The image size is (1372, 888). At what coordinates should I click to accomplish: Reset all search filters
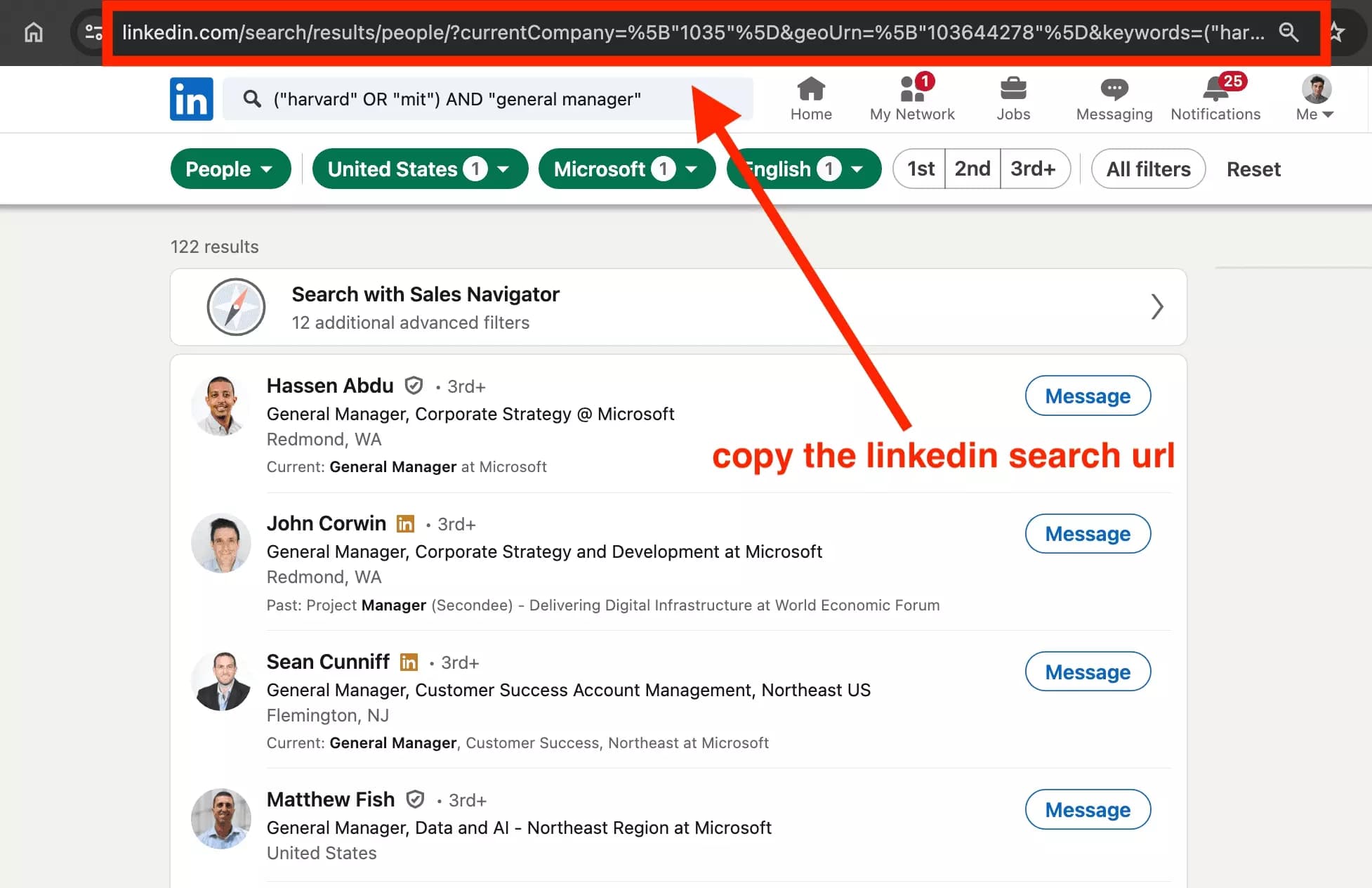point(1253,169)
